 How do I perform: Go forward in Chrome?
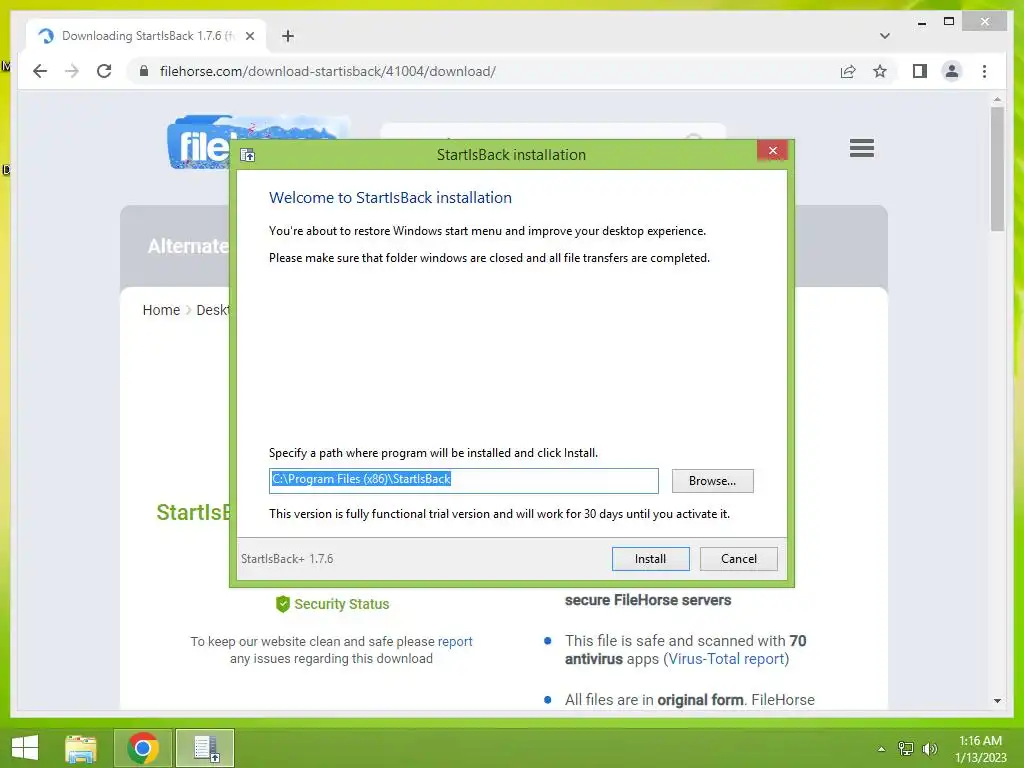tap(72, 71)
